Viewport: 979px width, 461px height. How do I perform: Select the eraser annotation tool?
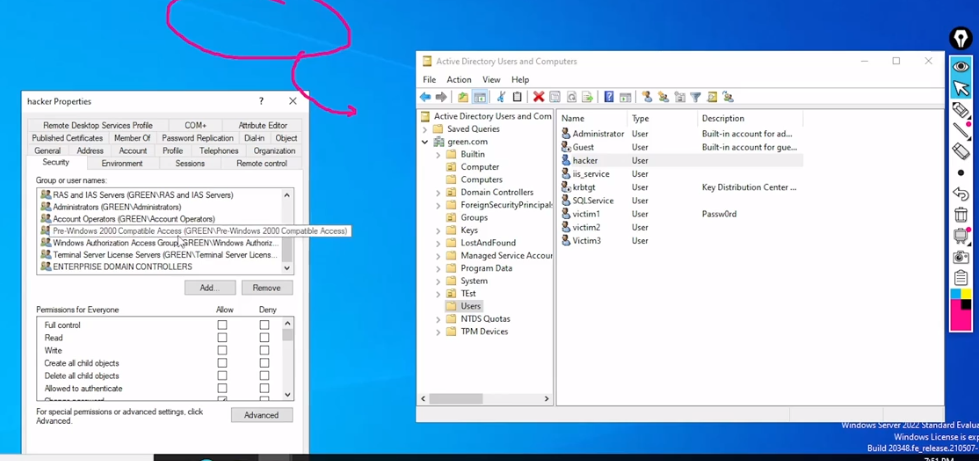tap(961, 151)
